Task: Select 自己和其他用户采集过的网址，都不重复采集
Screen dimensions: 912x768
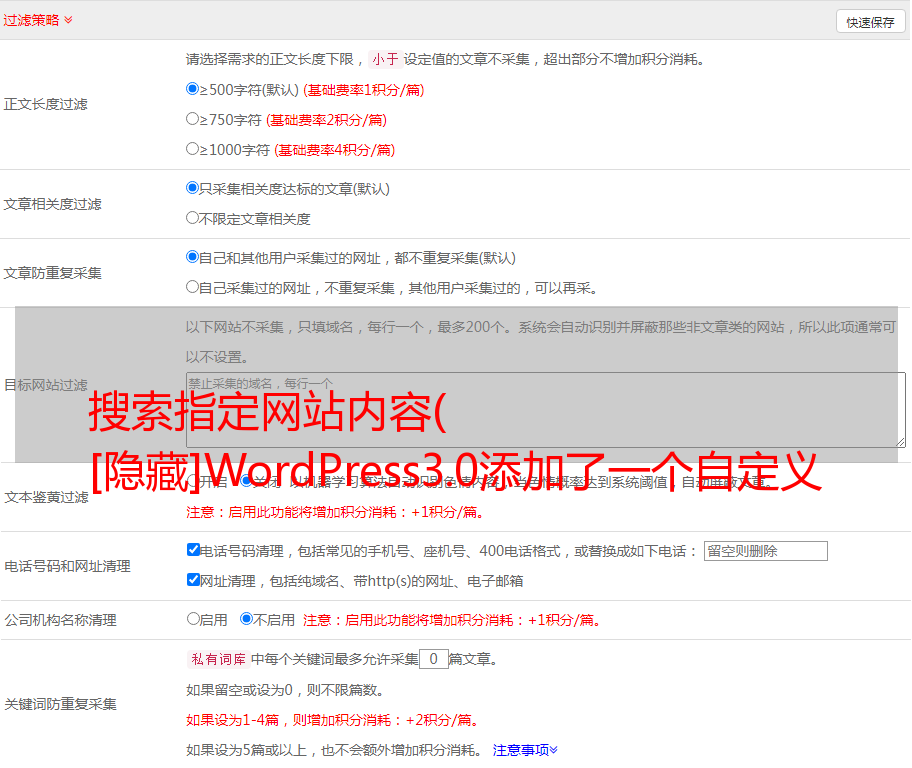Action: click(192, 257)
